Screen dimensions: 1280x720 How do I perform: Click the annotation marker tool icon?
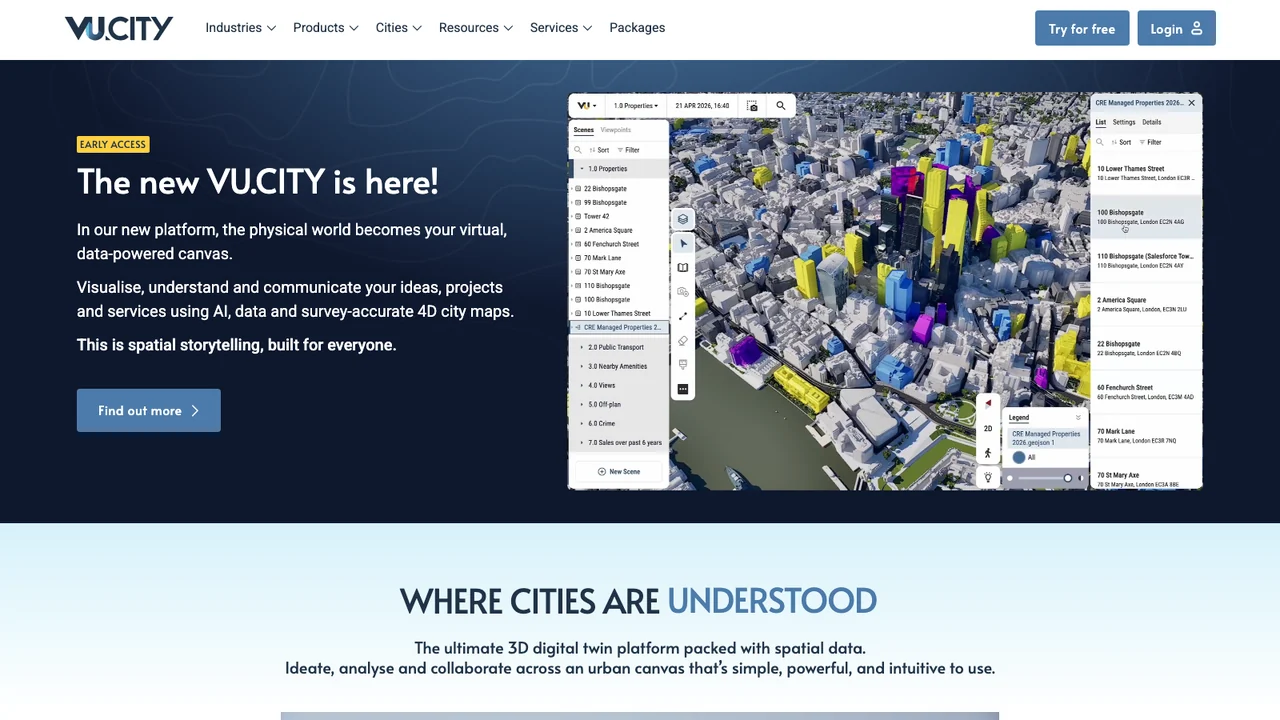(683, 365)
